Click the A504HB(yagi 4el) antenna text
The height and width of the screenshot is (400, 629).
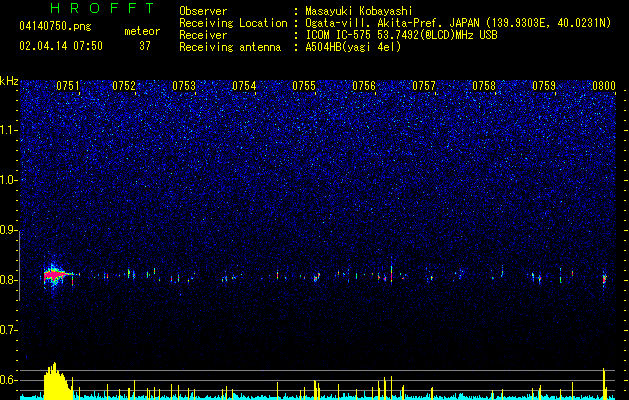(353, 47)
